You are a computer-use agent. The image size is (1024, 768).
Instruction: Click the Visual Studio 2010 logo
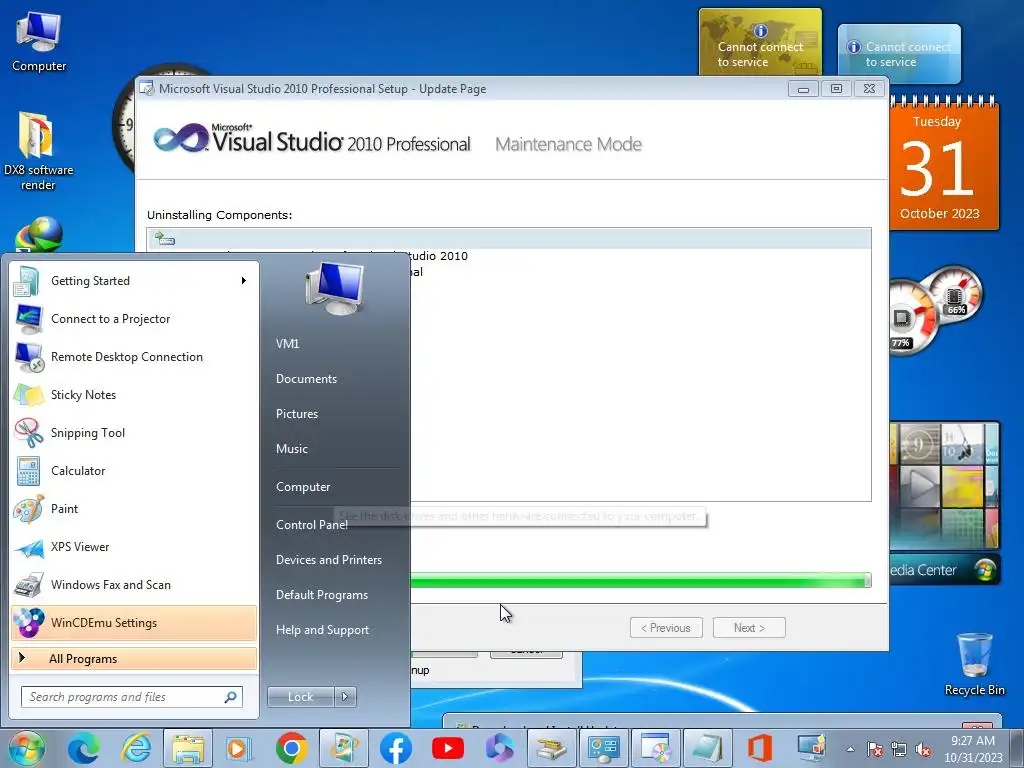click(x=312, y=138)
